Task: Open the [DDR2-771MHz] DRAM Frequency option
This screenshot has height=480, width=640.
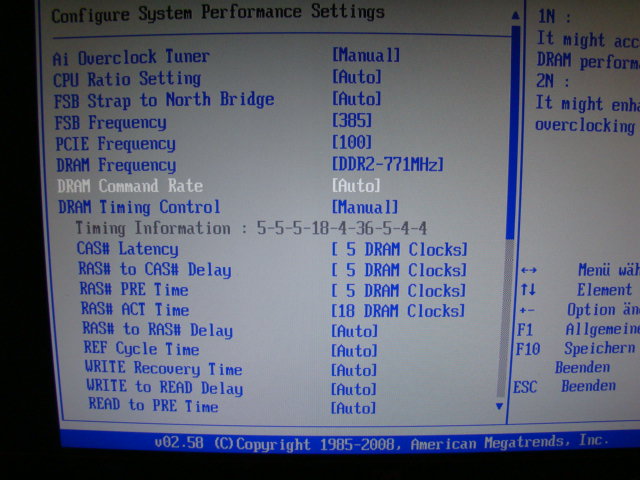Action: 387,164
